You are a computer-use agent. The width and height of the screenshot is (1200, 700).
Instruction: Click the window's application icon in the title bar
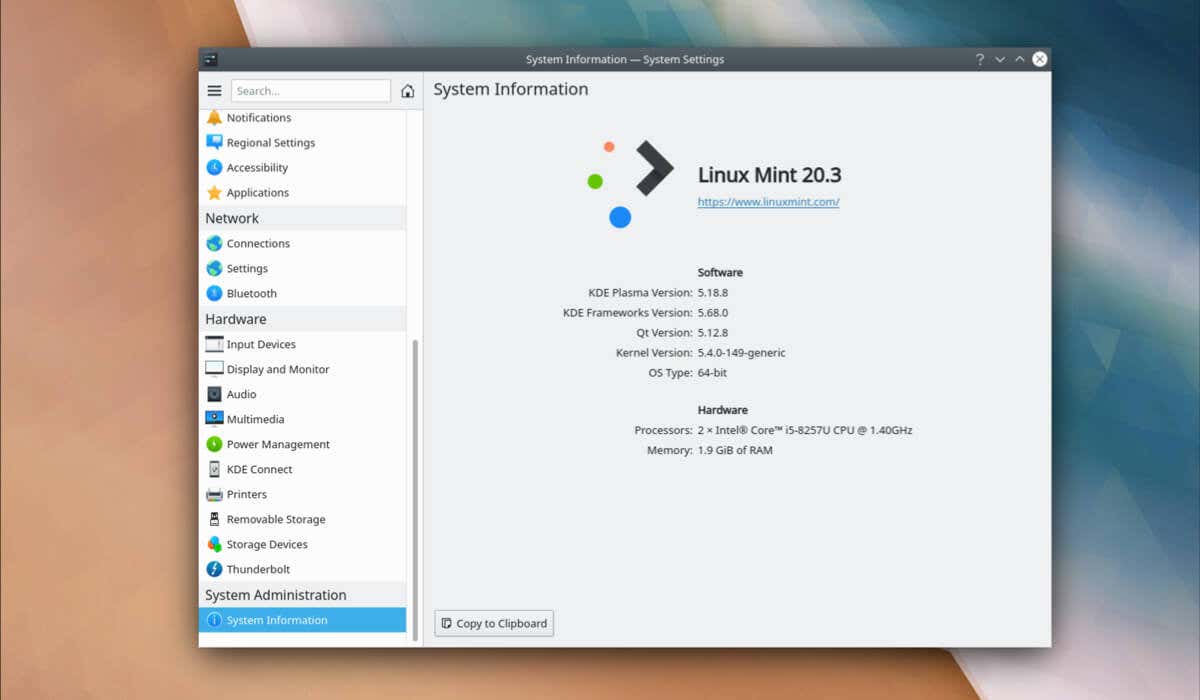[209, 59]
